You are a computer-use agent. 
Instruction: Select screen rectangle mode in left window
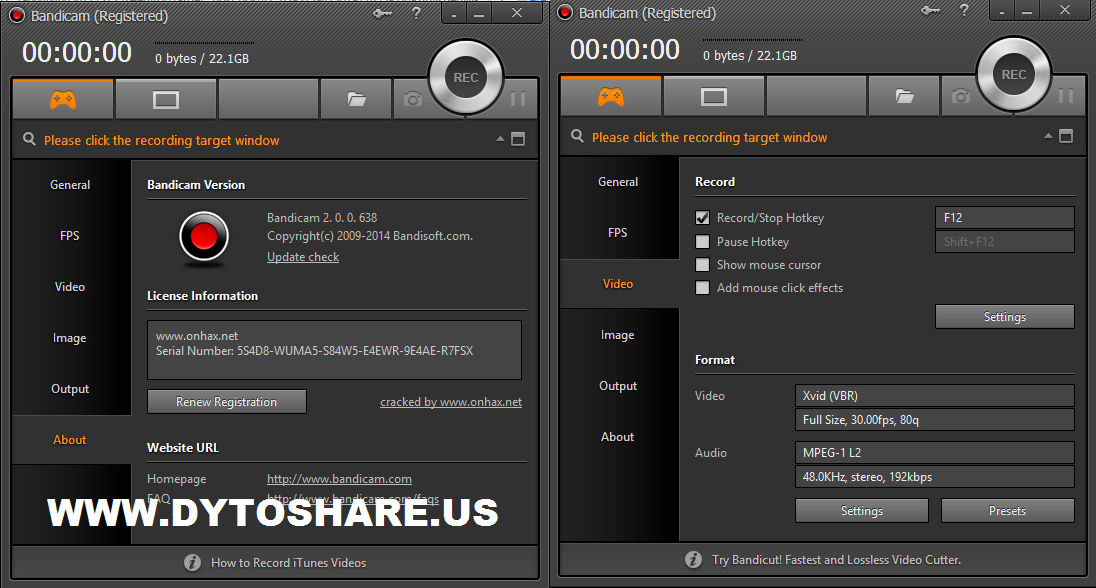pyautogui.click(x=166, y=99)
